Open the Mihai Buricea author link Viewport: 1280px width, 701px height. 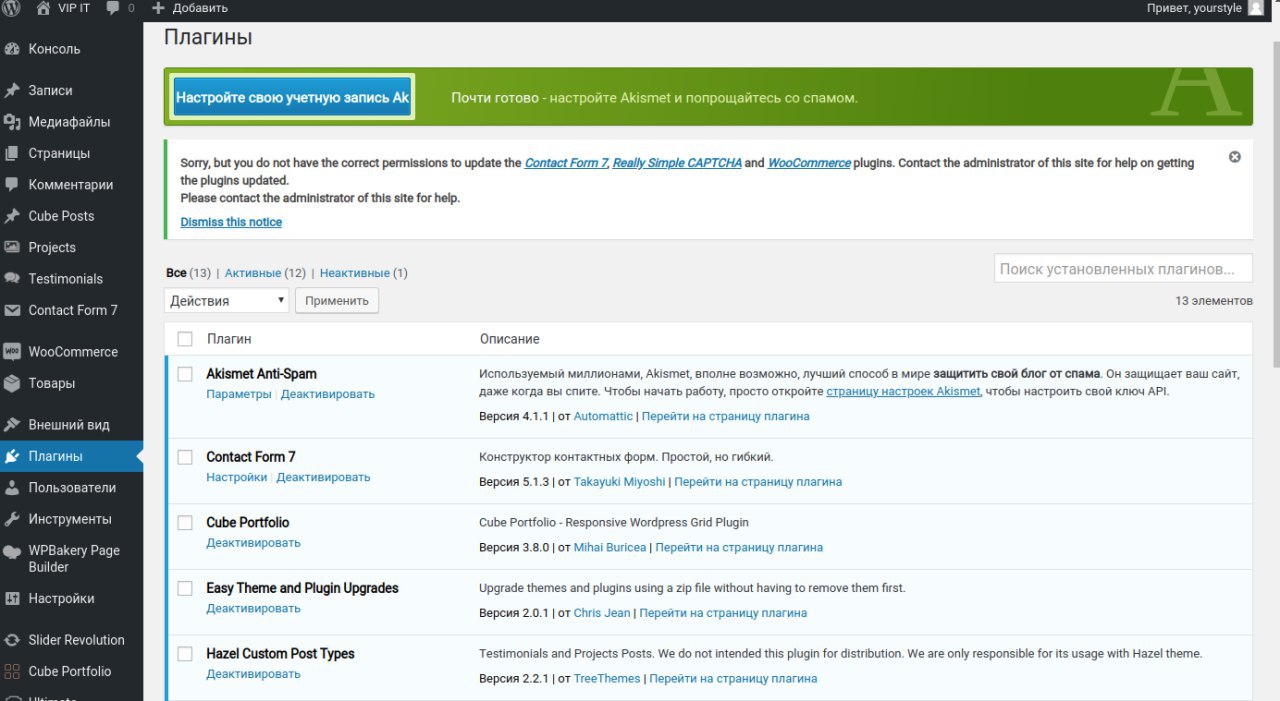click(610, 548)
